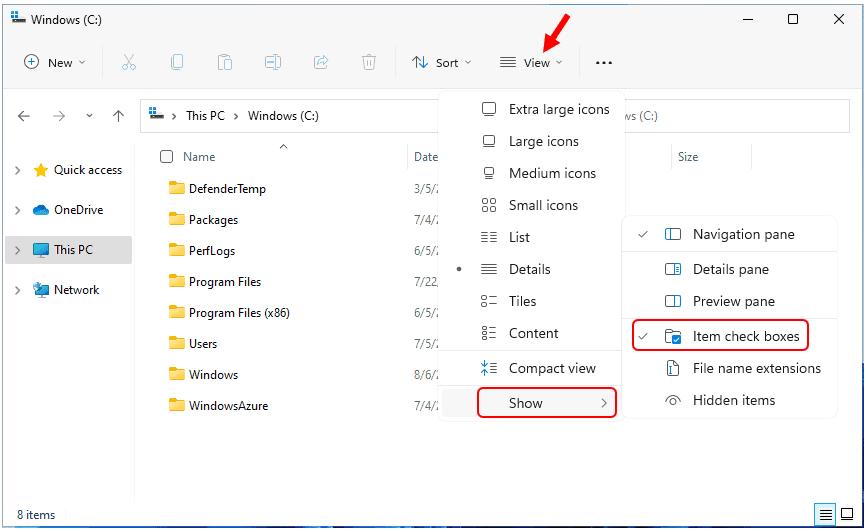Click the OneDrive cloud icon
The image size is (867, 530).
point(40,210)
